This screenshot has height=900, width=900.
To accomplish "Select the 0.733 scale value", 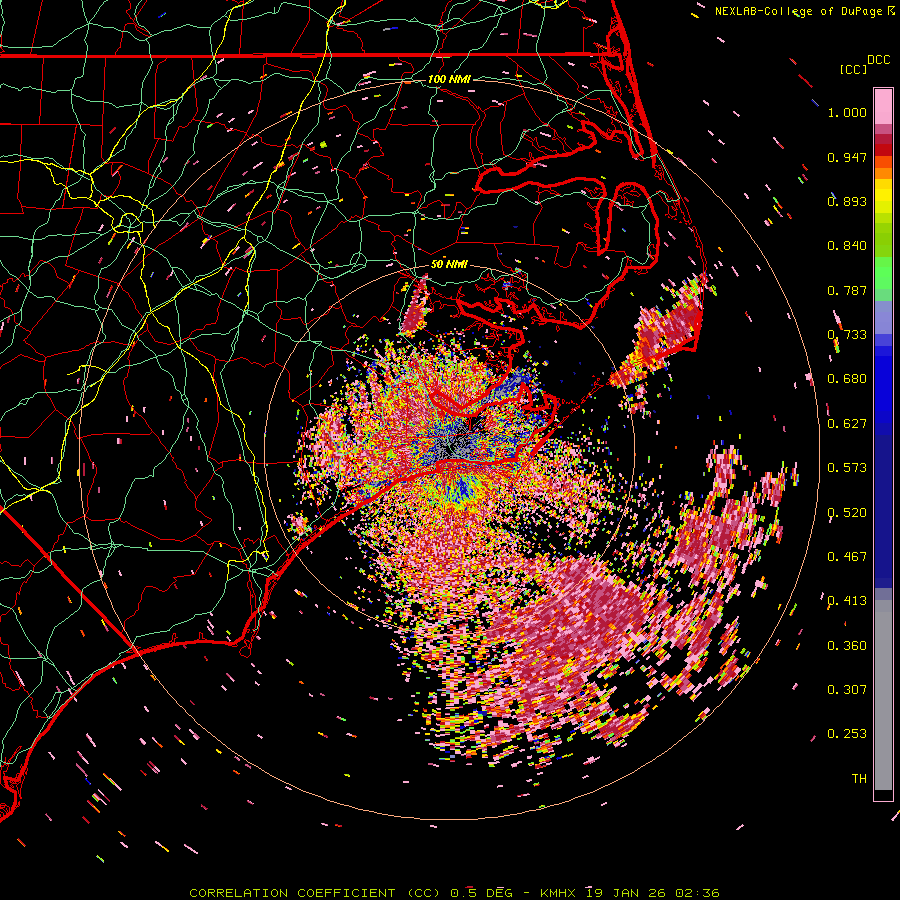I will click(x=847, y=335).
